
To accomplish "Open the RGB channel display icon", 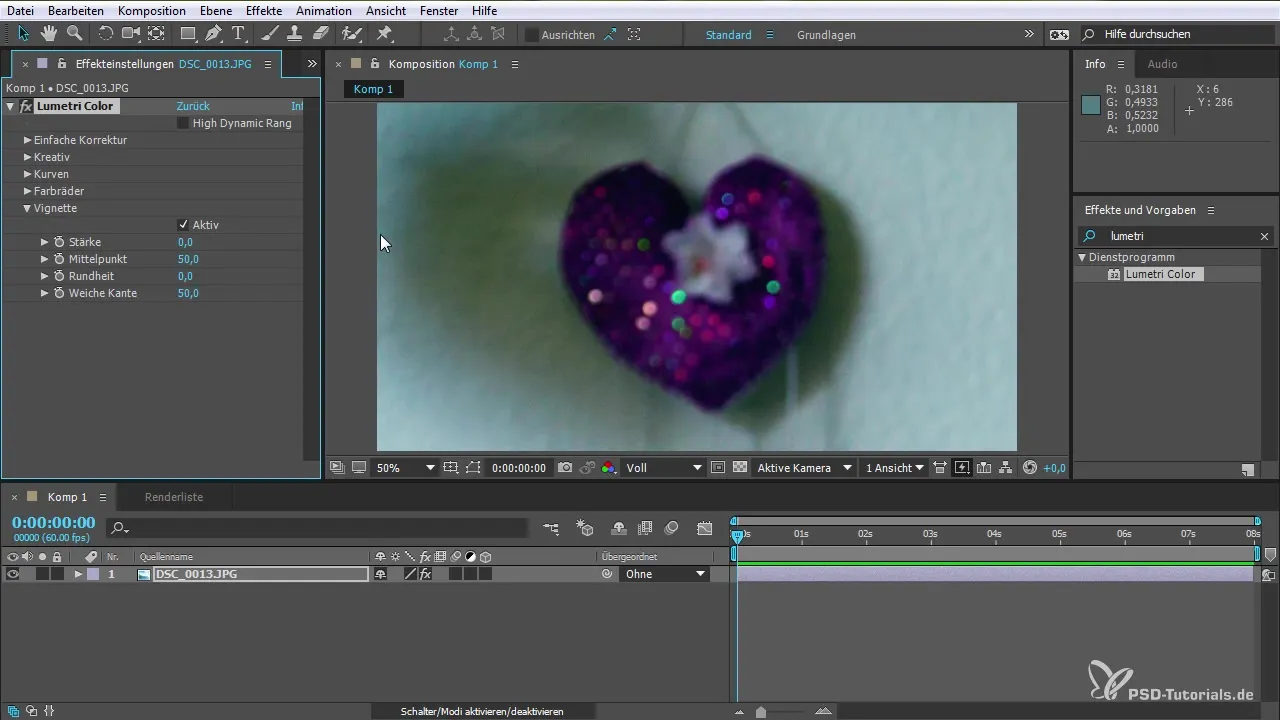I will tap(608, 468).
